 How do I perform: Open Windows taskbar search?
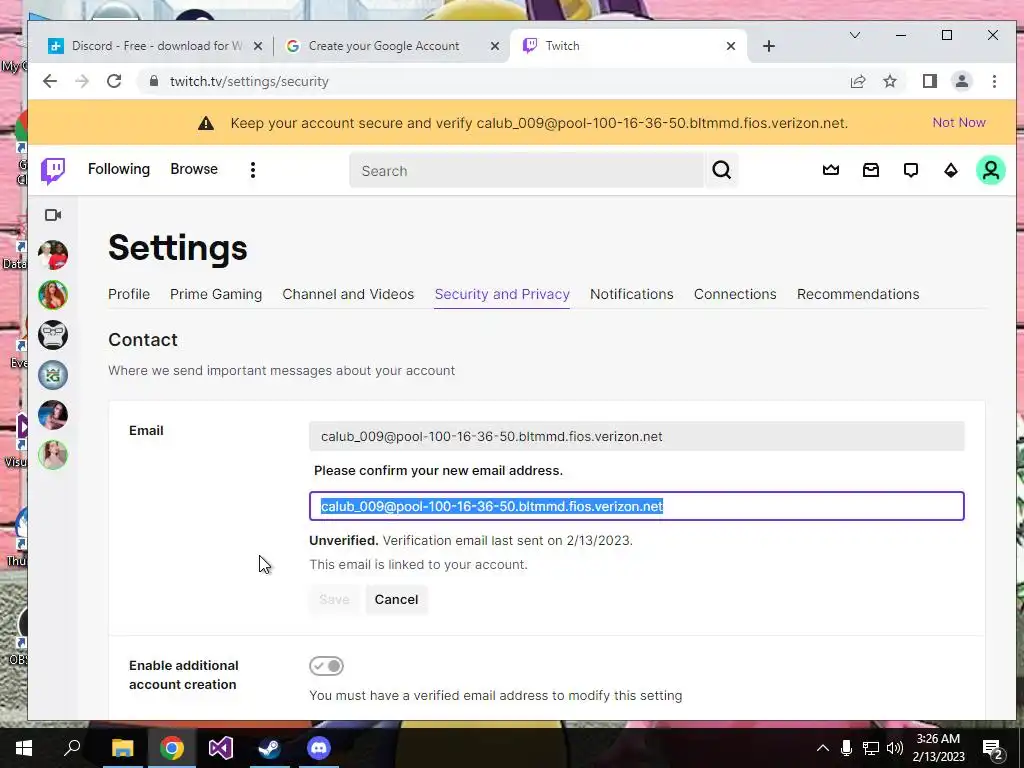[x=72, y=748]
